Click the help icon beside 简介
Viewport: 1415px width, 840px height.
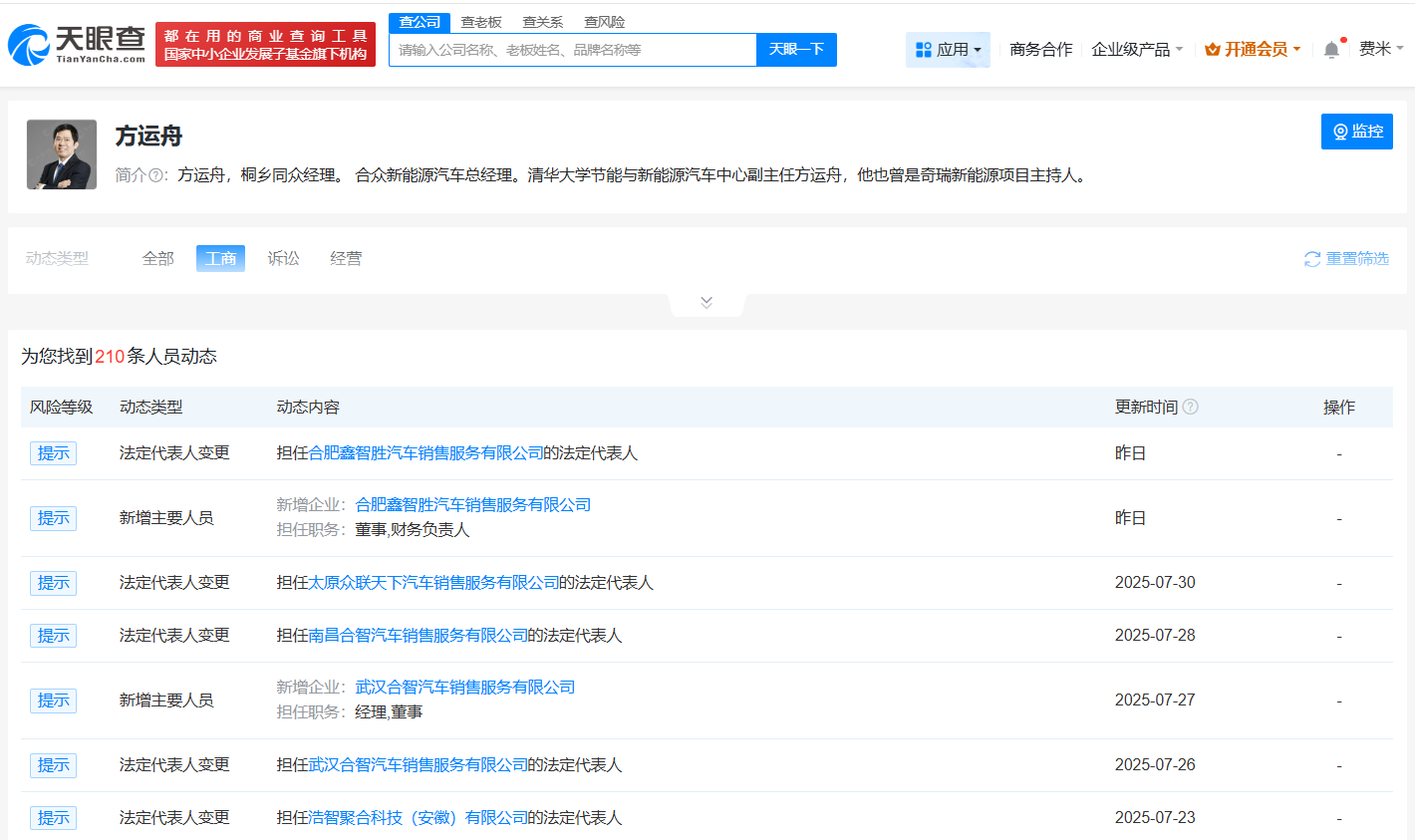(x=156, y=175)
